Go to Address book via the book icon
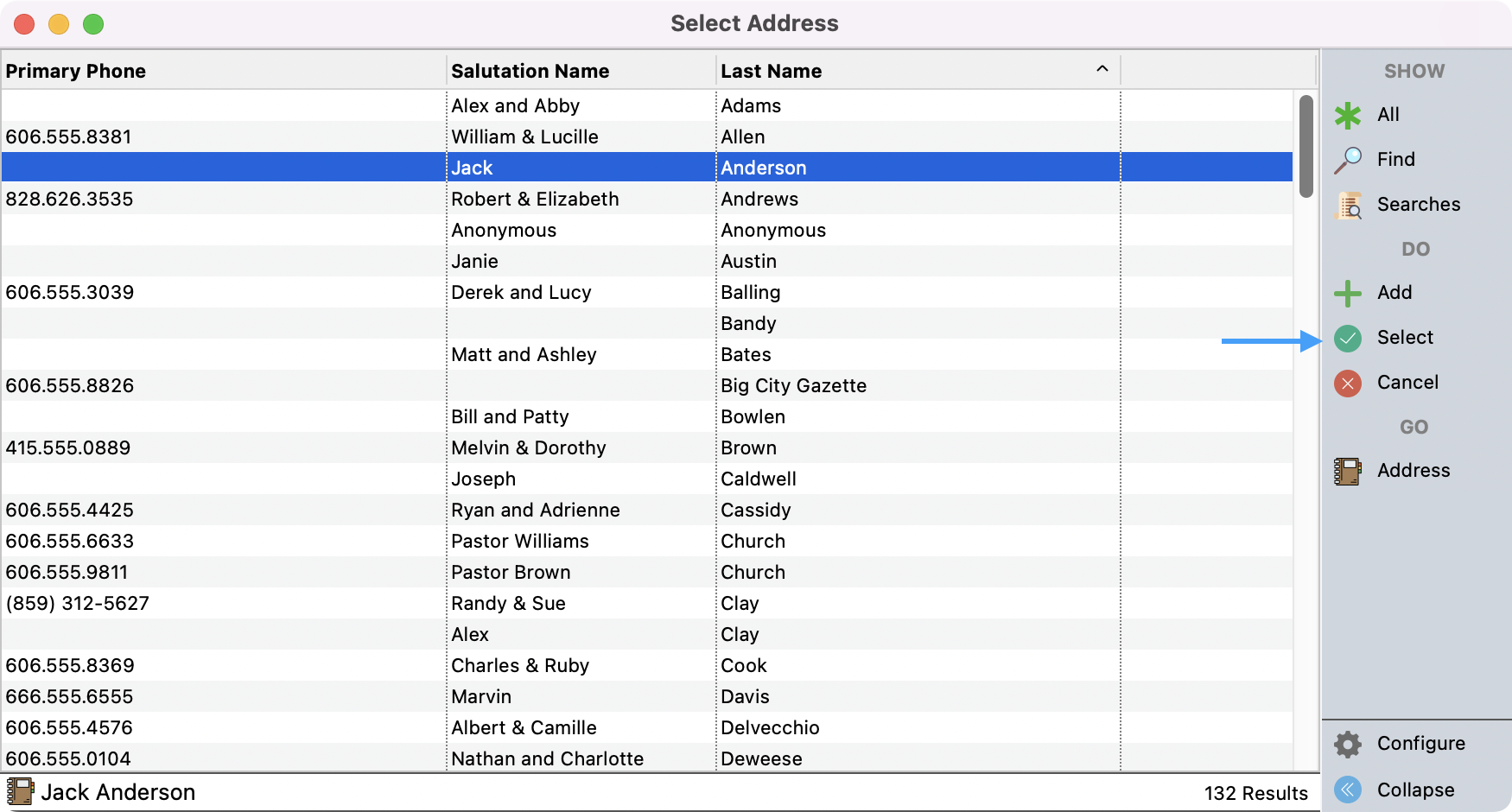The width and height of the screenshot is (1512, 812). click(x=1348, y=471)
